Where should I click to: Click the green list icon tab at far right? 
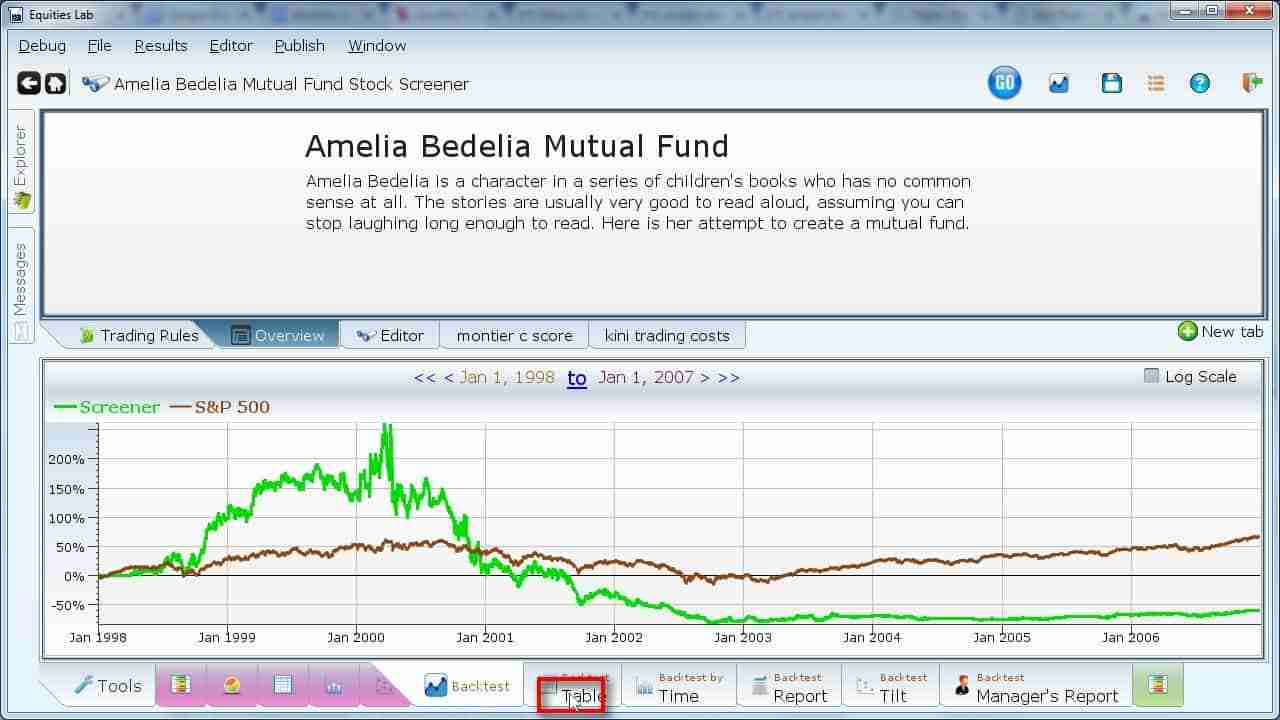1158,685
